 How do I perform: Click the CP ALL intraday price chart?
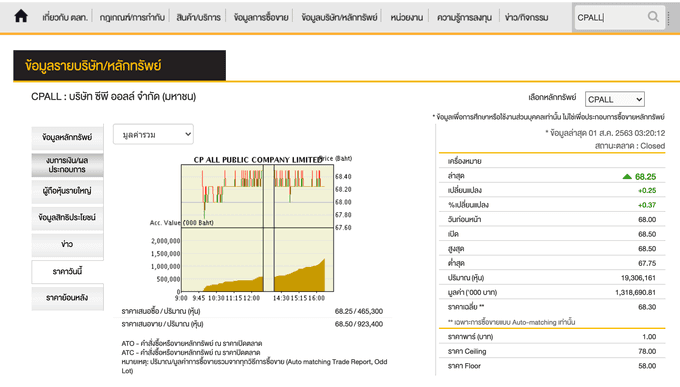click(257, 196)
